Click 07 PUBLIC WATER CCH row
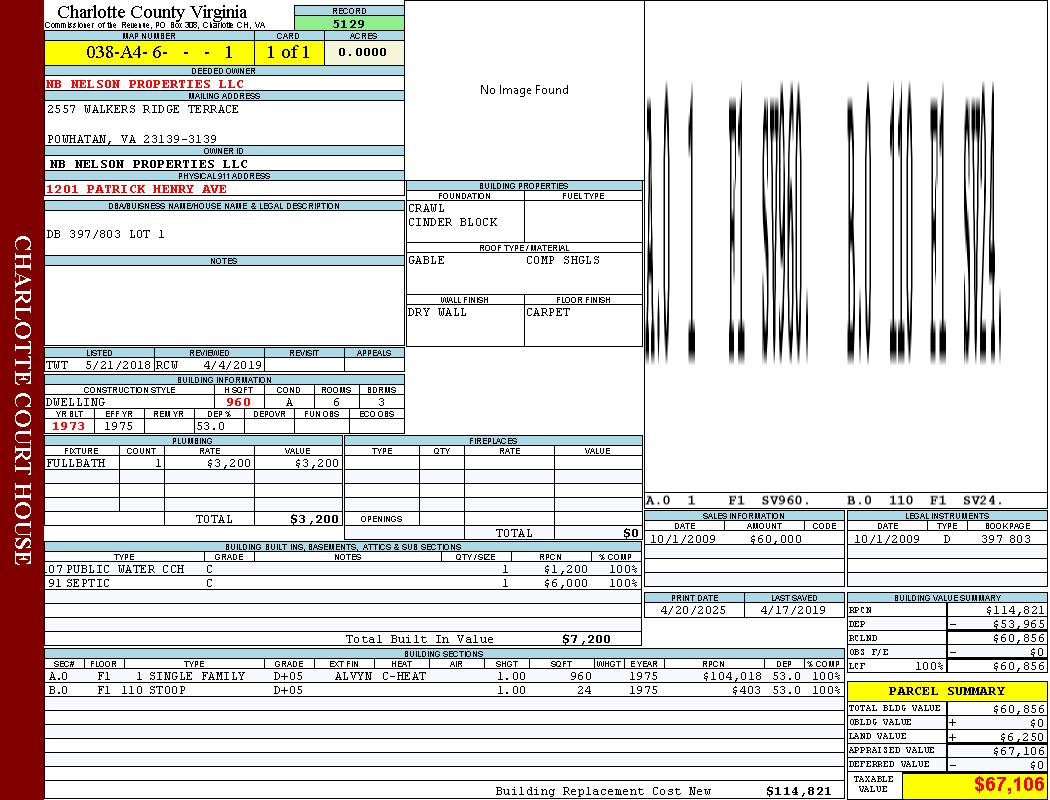 tap(343, 570)
